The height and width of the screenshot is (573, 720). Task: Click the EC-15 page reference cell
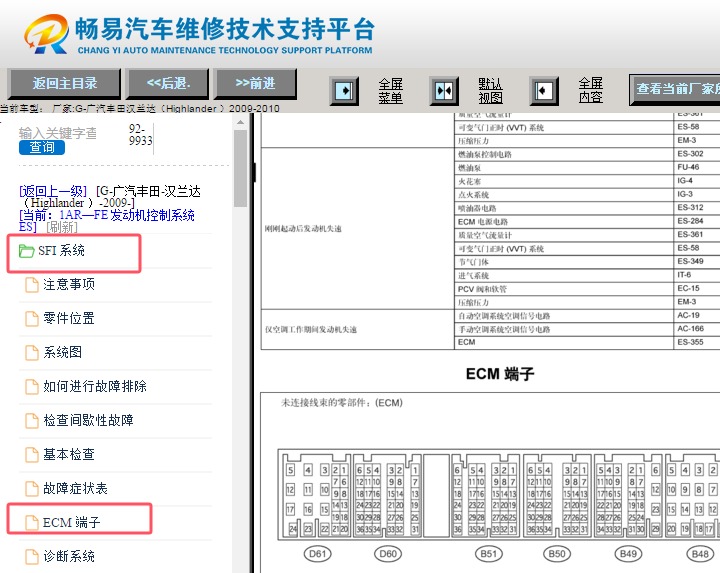point(697,288)
